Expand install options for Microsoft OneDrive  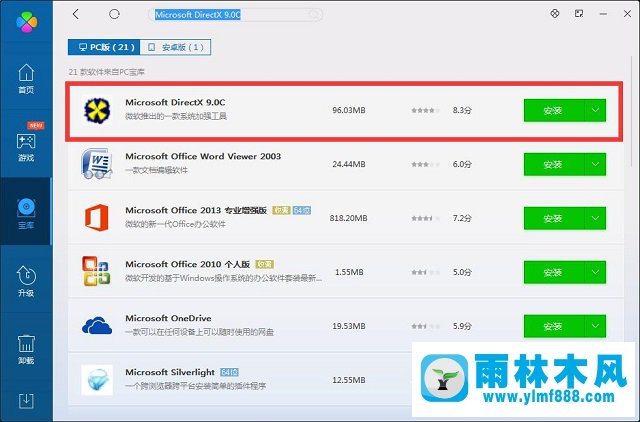[596, 326]
